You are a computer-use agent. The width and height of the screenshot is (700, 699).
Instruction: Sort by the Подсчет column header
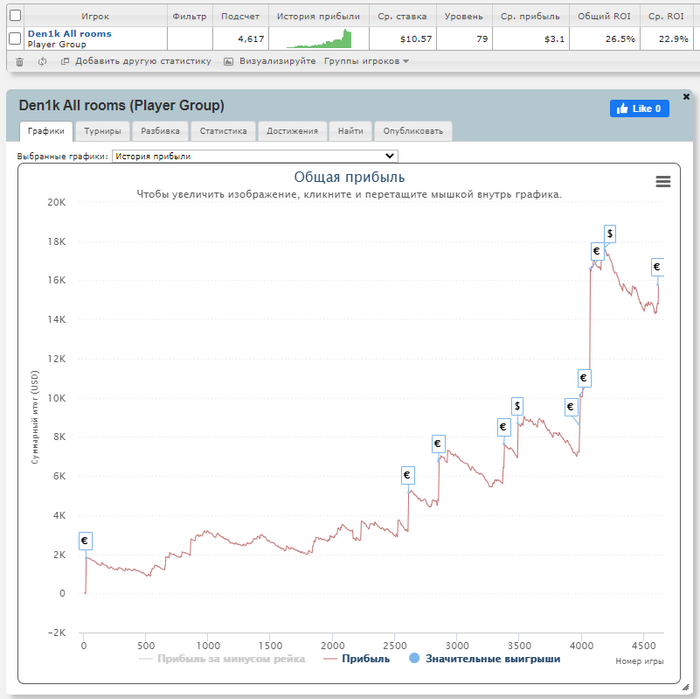click(x=241, y=16)
